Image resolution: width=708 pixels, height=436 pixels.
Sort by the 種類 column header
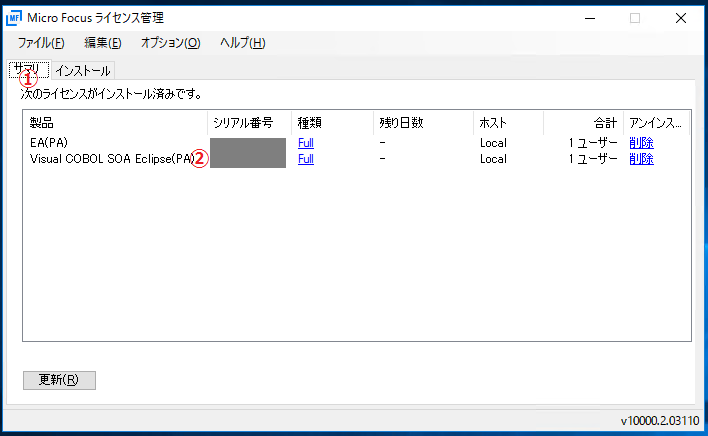[333, 123]
